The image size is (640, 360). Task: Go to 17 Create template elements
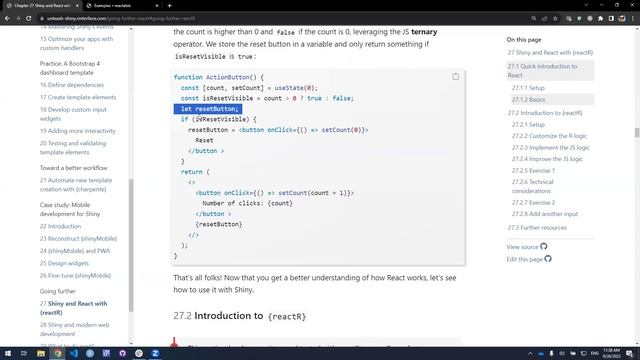click(78, 97)
